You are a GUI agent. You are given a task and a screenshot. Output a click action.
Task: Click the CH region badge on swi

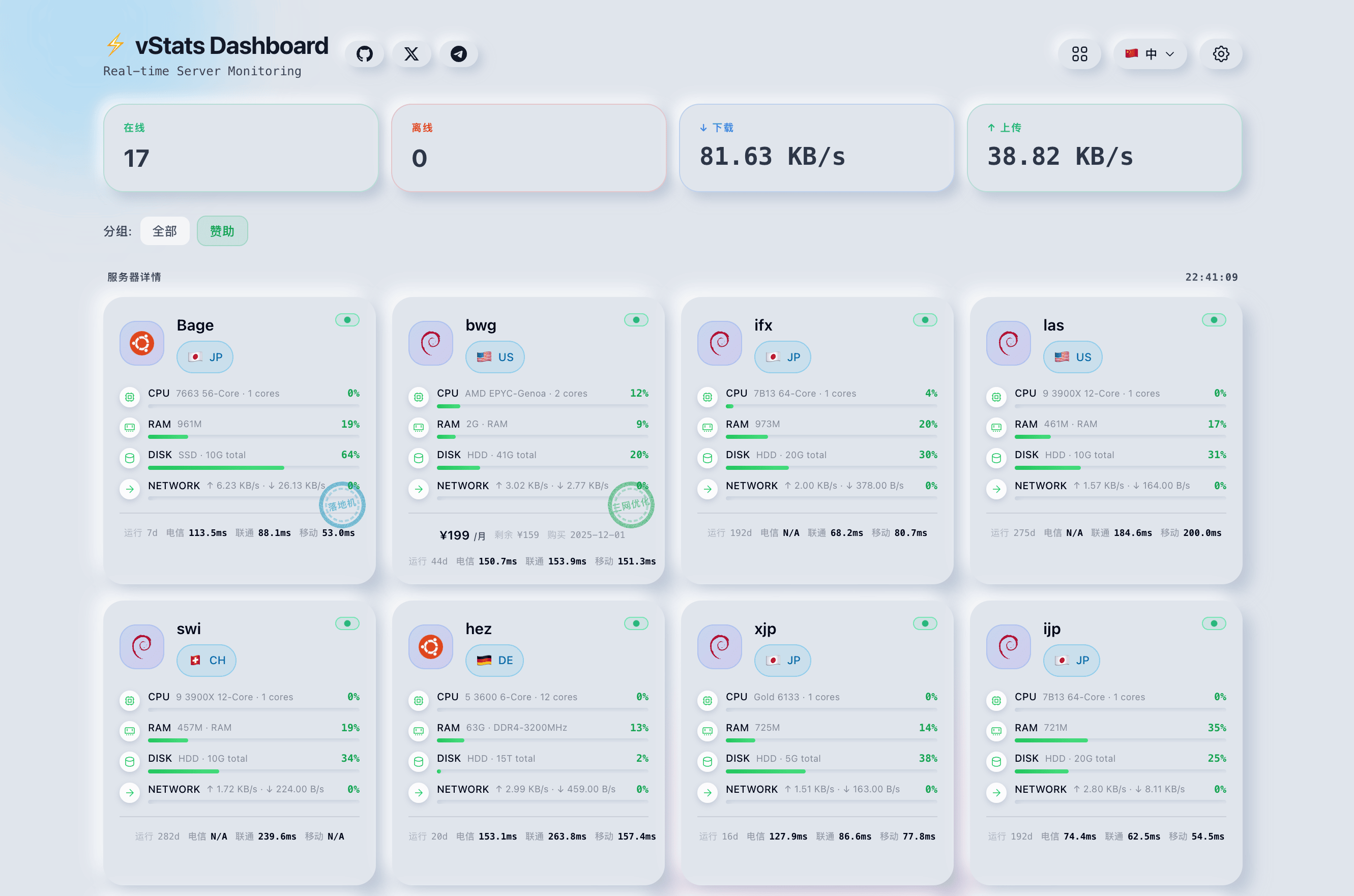(x=207, y=661)
